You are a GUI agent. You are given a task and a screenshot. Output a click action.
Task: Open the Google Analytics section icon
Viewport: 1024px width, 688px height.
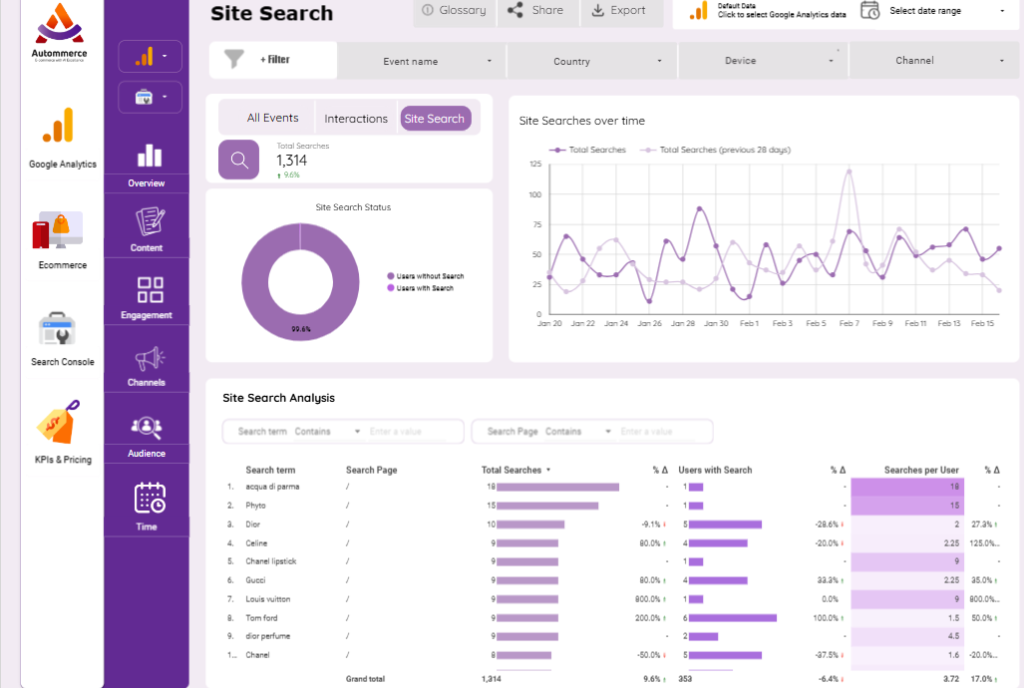tap(59, 125)
